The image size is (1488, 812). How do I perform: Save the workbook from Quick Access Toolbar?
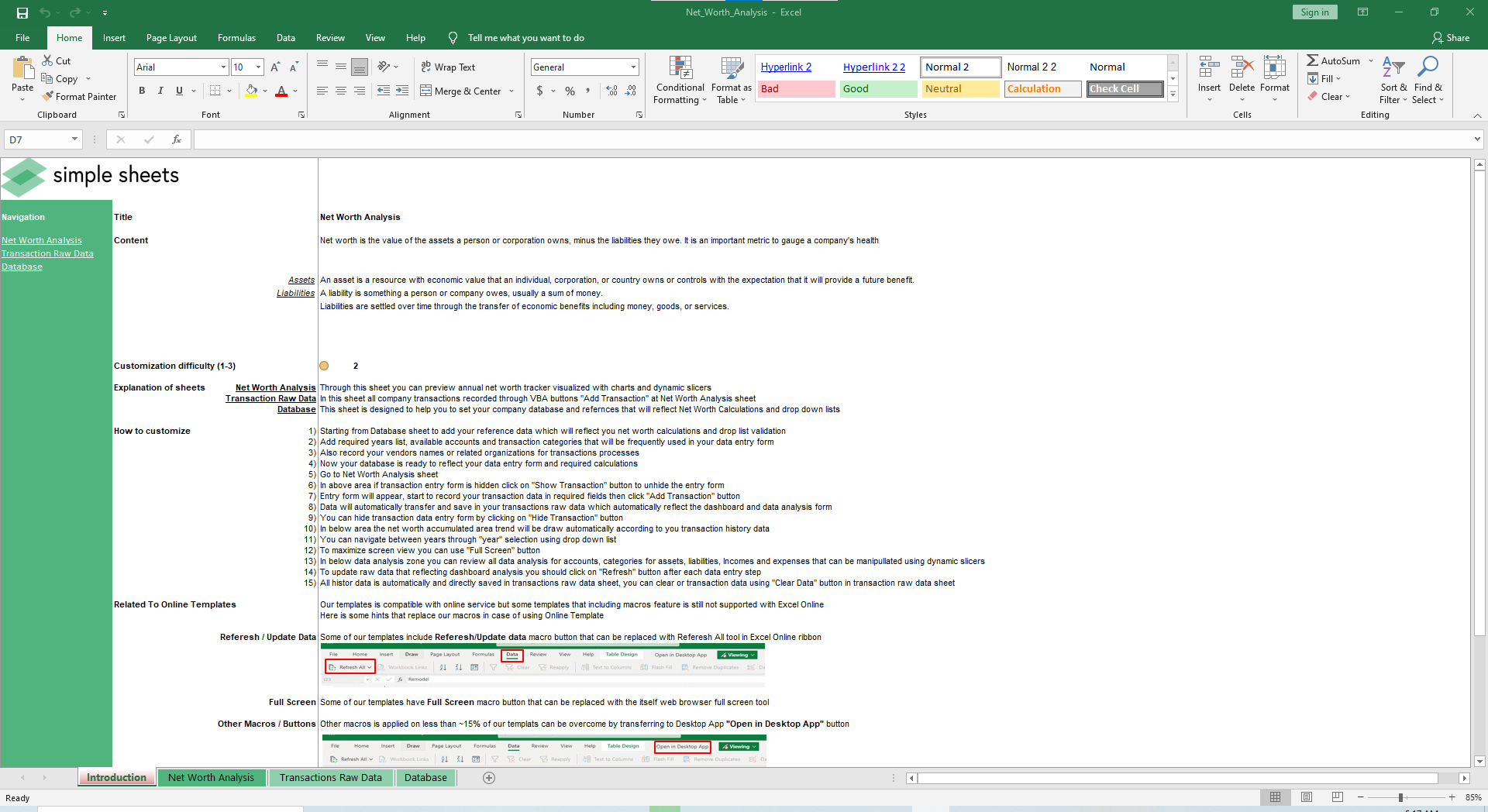pyautogui.click(x=22, y=12)
